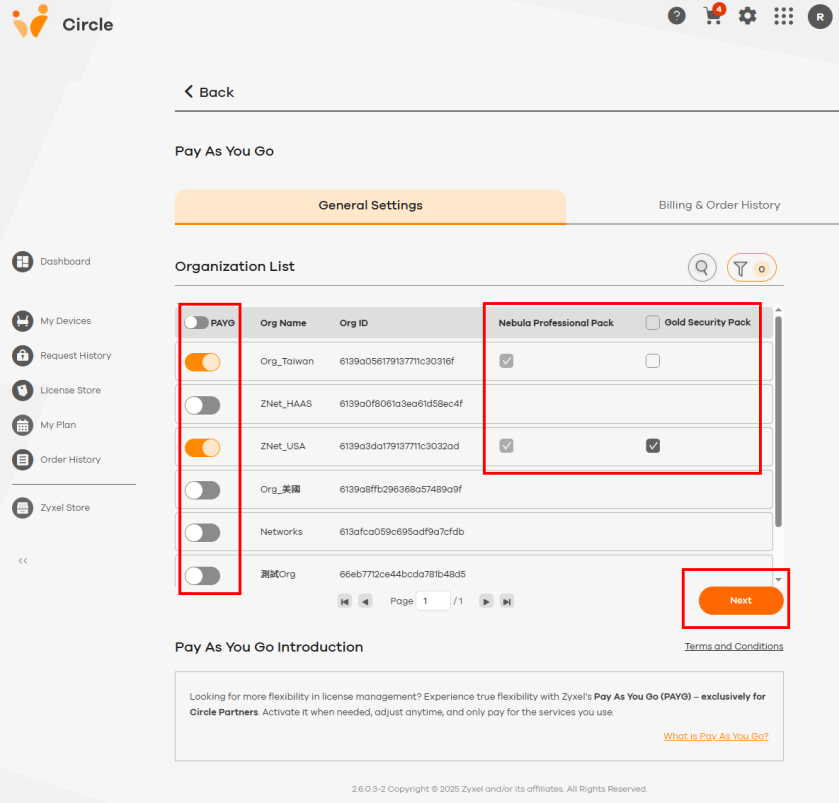
Task: Click the My Devices sidebar icon
Action: click(22, 321)
